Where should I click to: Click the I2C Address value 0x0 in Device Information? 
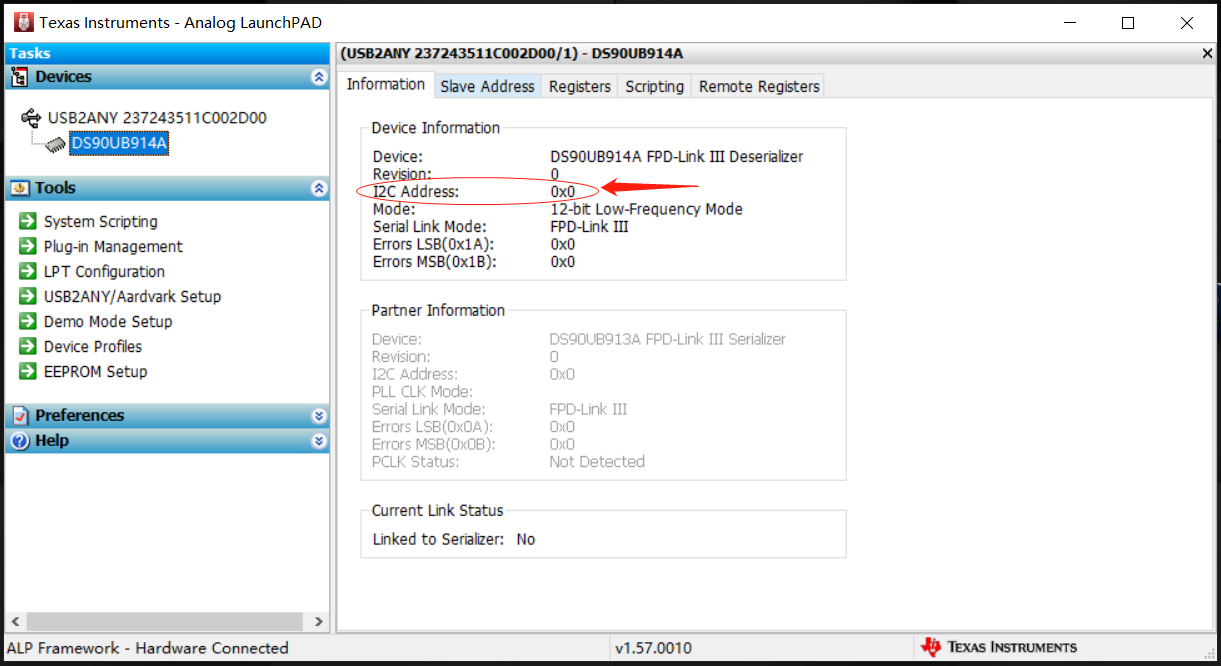562,191
